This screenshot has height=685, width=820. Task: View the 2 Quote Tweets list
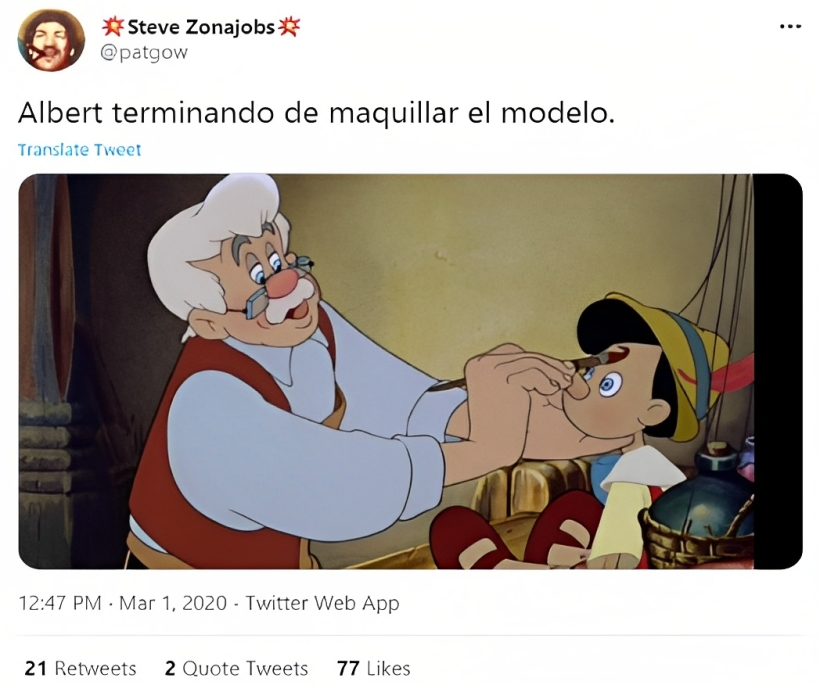[236, 668]
